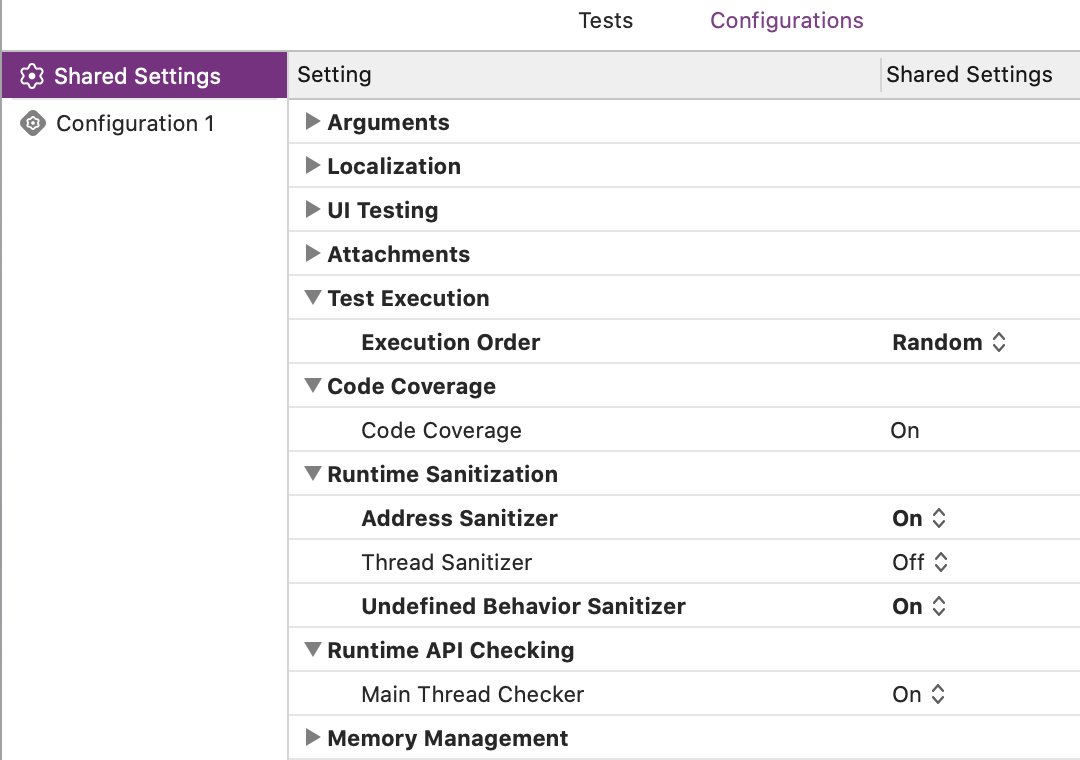Screen dimensions: 1080x760
Task: Switch to the Tests tab
Action: coord(605,20)
